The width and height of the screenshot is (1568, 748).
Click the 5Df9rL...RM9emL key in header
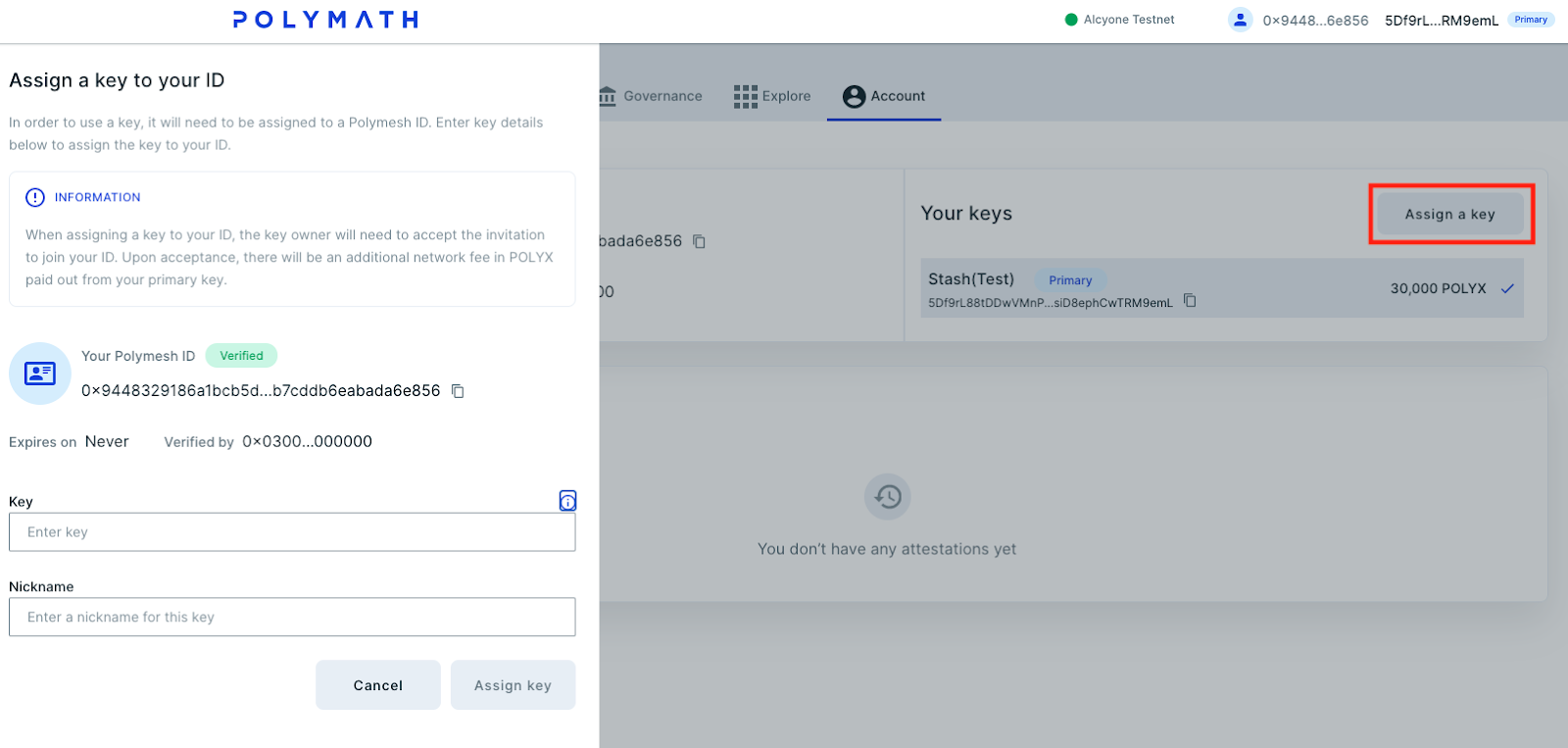[x=1442, y=21]
